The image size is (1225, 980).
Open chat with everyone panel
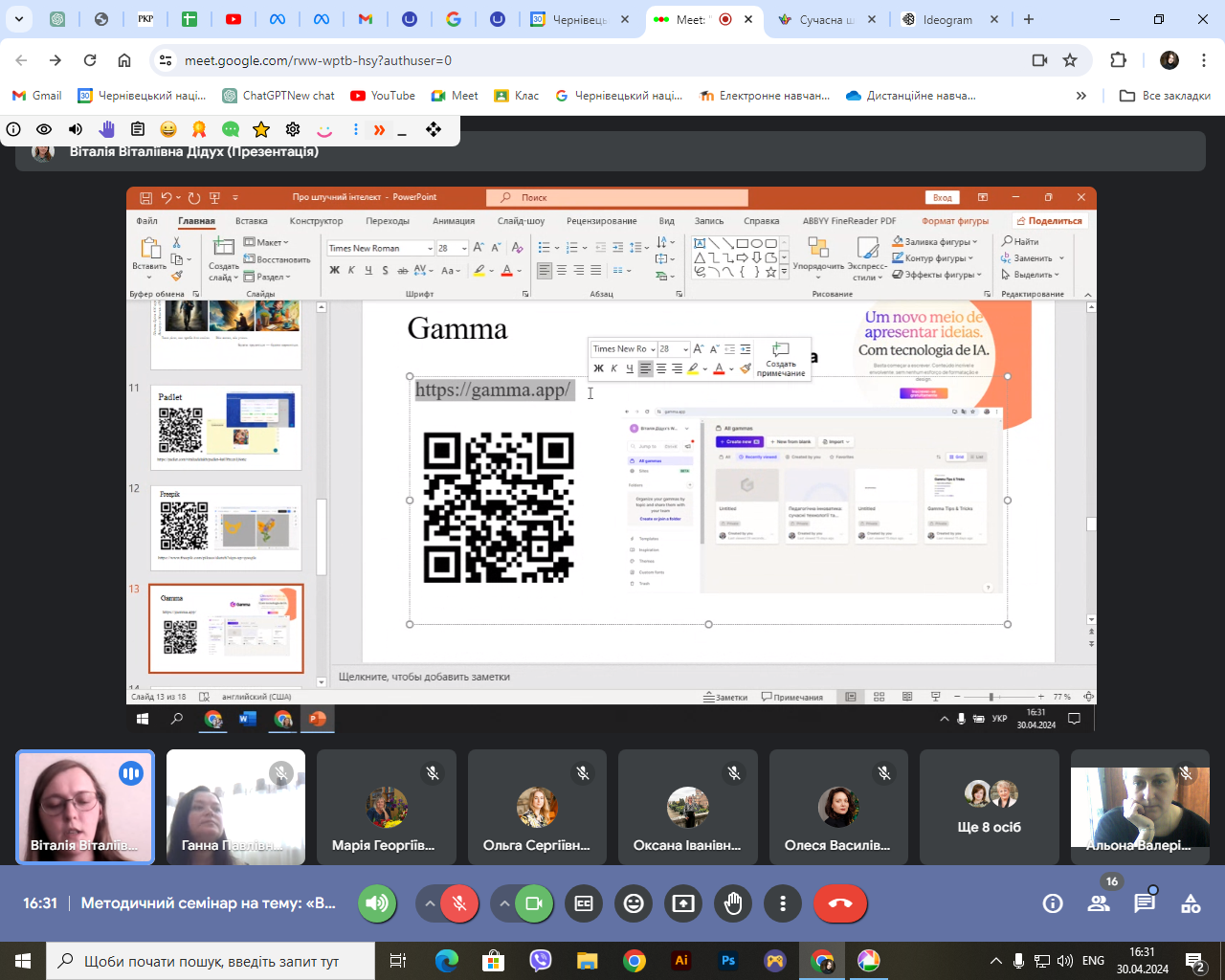[1145, 903]
